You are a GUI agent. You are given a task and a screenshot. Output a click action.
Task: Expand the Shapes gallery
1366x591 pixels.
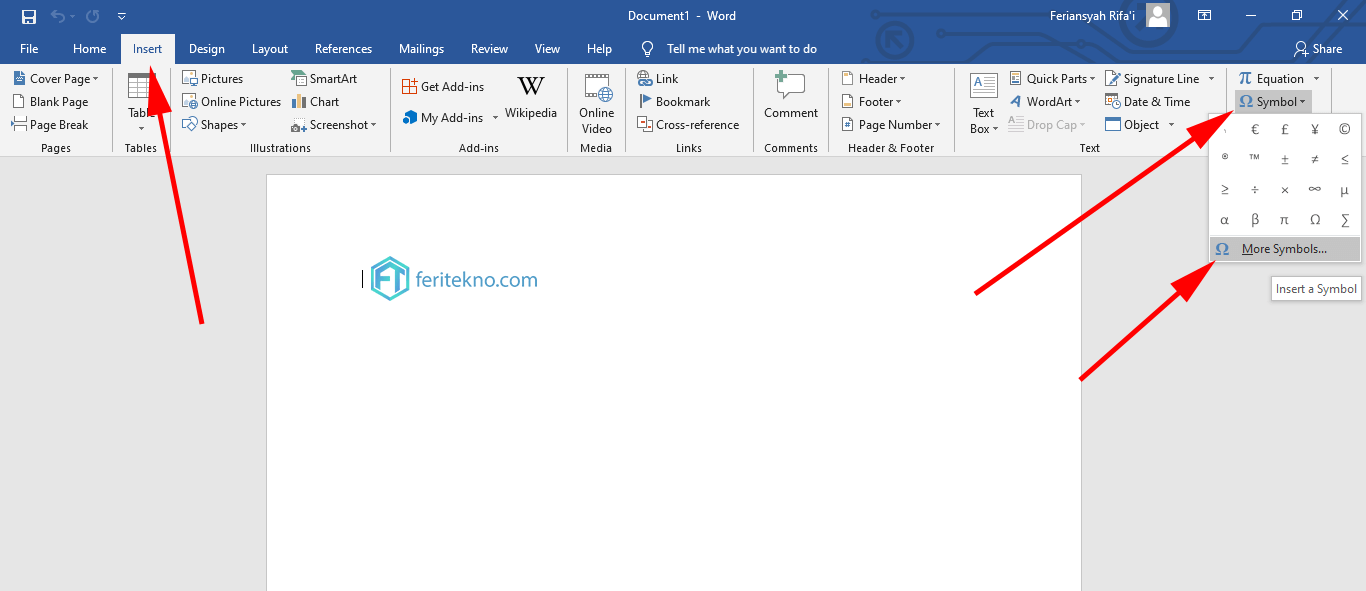click(214, 125)
